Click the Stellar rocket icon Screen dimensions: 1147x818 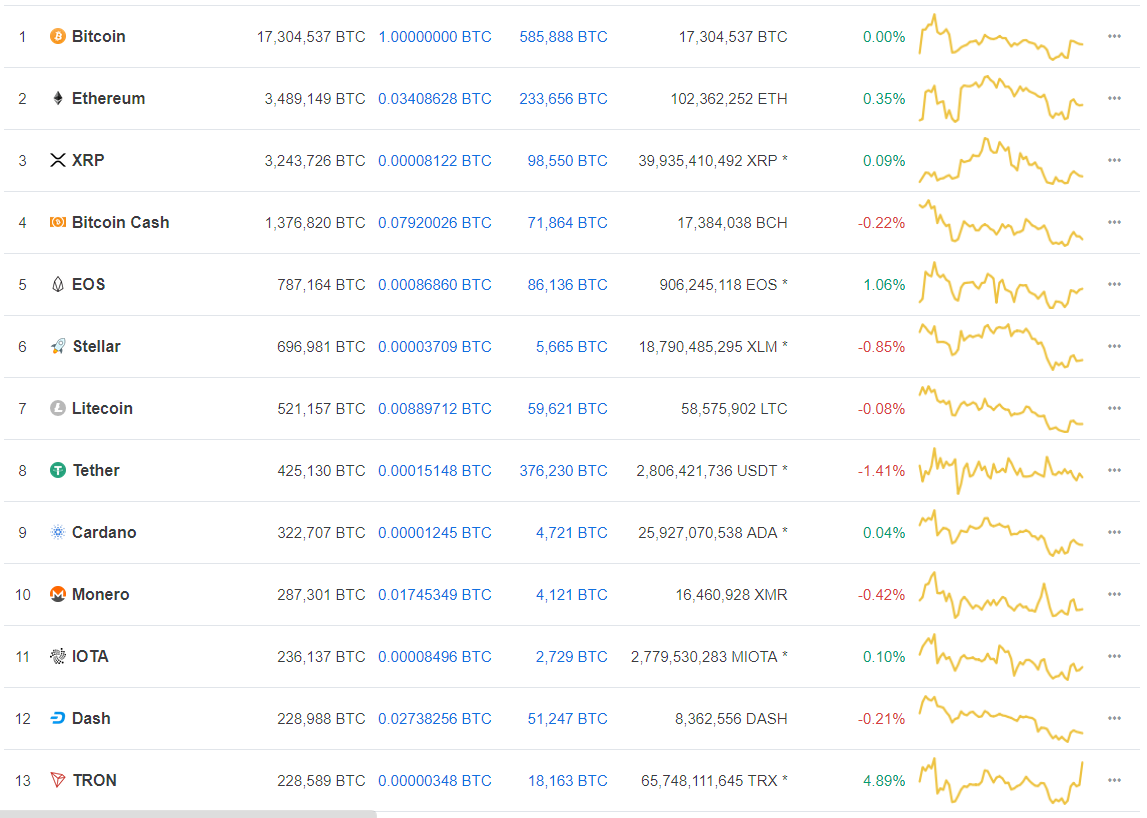(x=58, y=347)
